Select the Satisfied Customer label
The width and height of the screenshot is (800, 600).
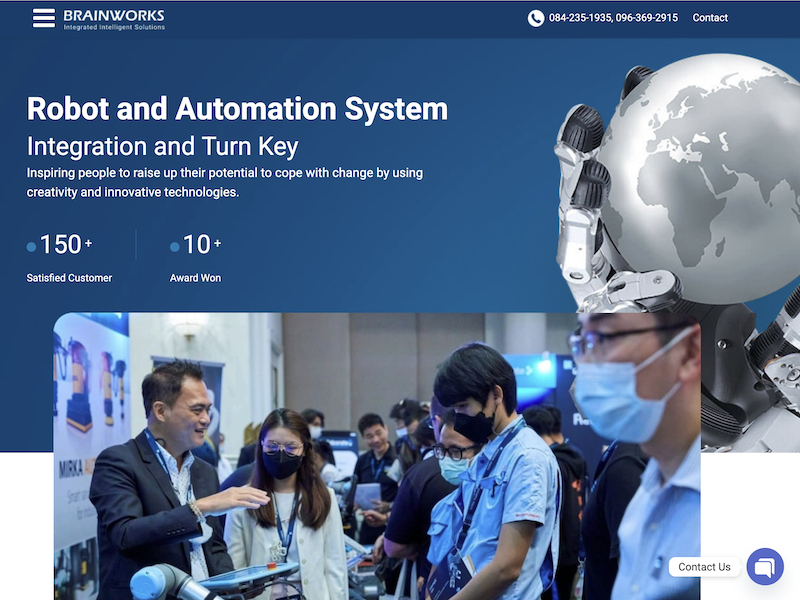[x=69, y=278]
